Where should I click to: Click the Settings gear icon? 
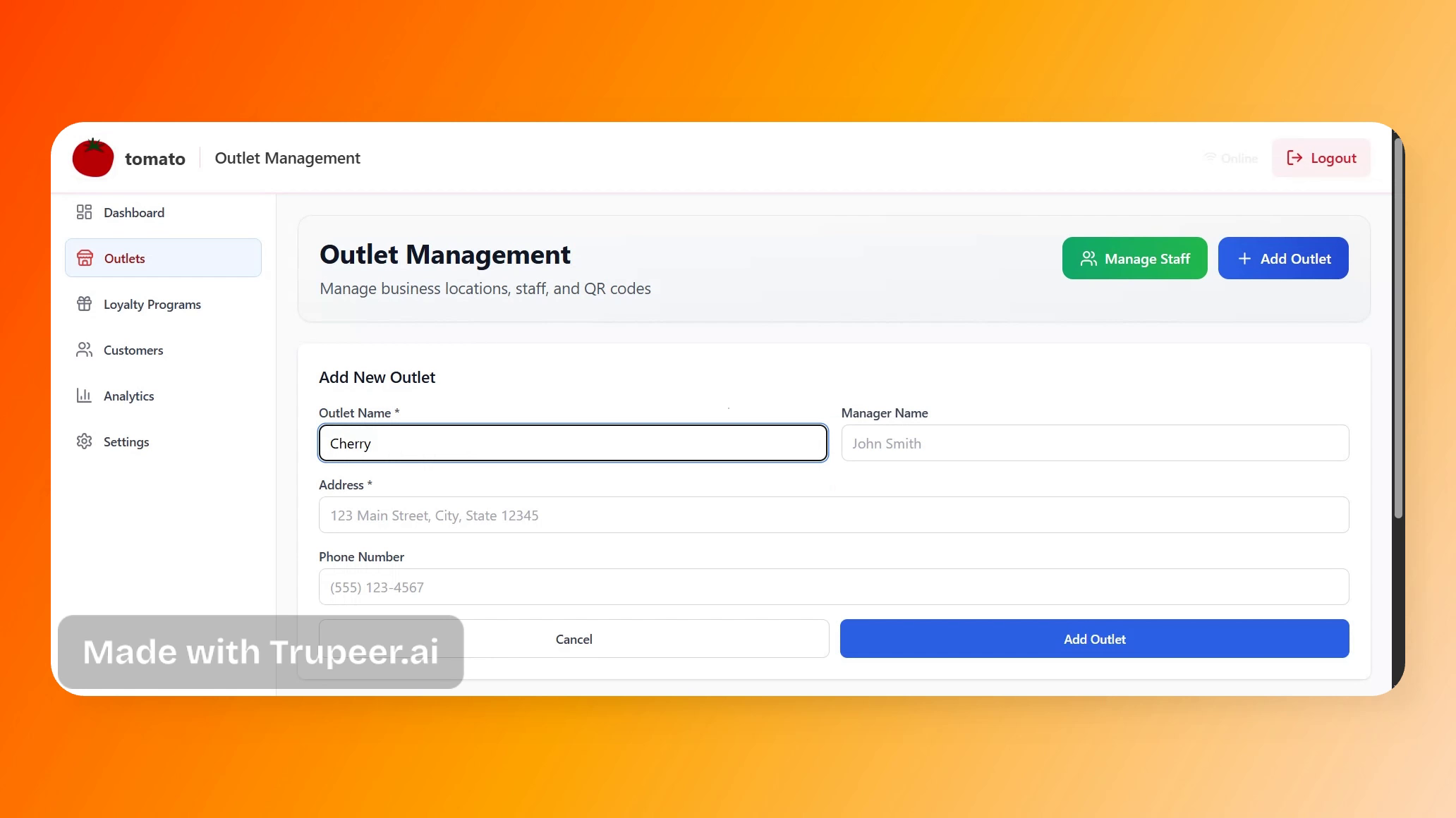click(x=84, y=441)
